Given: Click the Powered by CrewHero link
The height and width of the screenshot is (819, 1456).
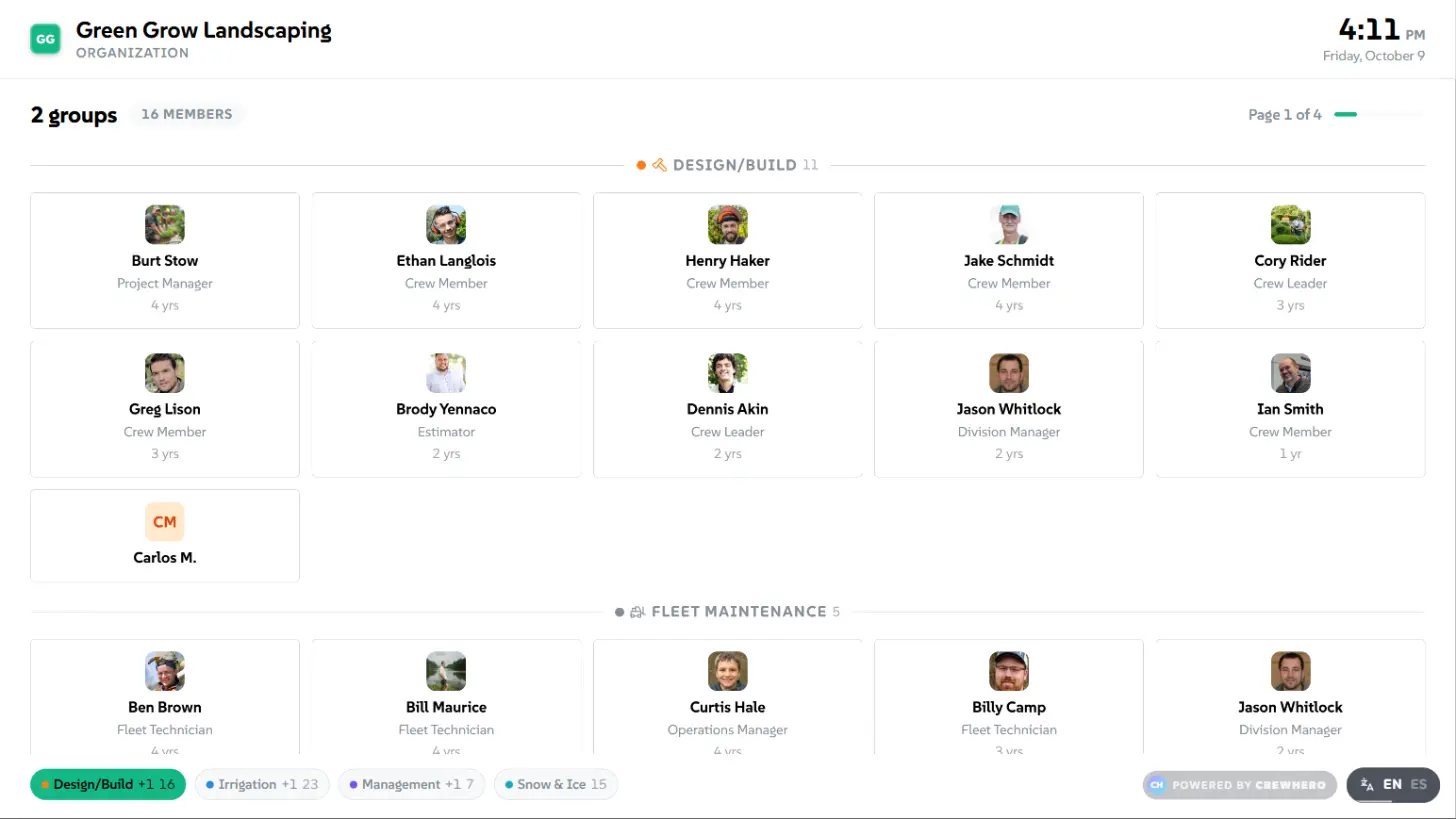Looking at the screenshot, I should (x=1240, y=785).
